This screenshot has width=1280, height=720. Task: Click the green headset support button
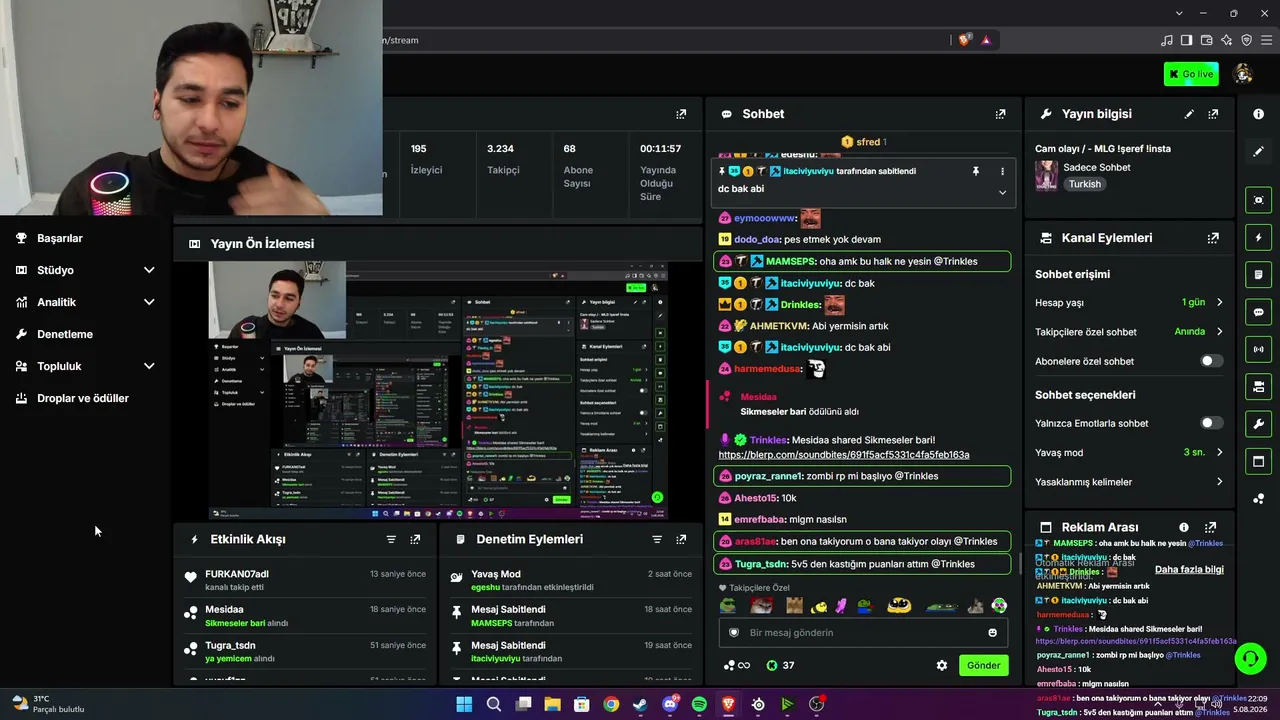[x=1250, y=658]
